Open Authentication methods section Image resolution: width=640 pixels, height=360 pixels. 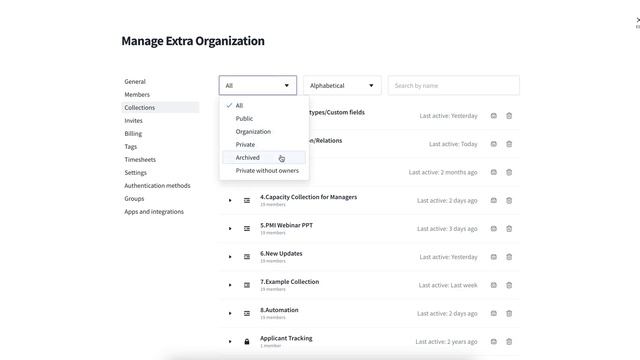[157, 186]
